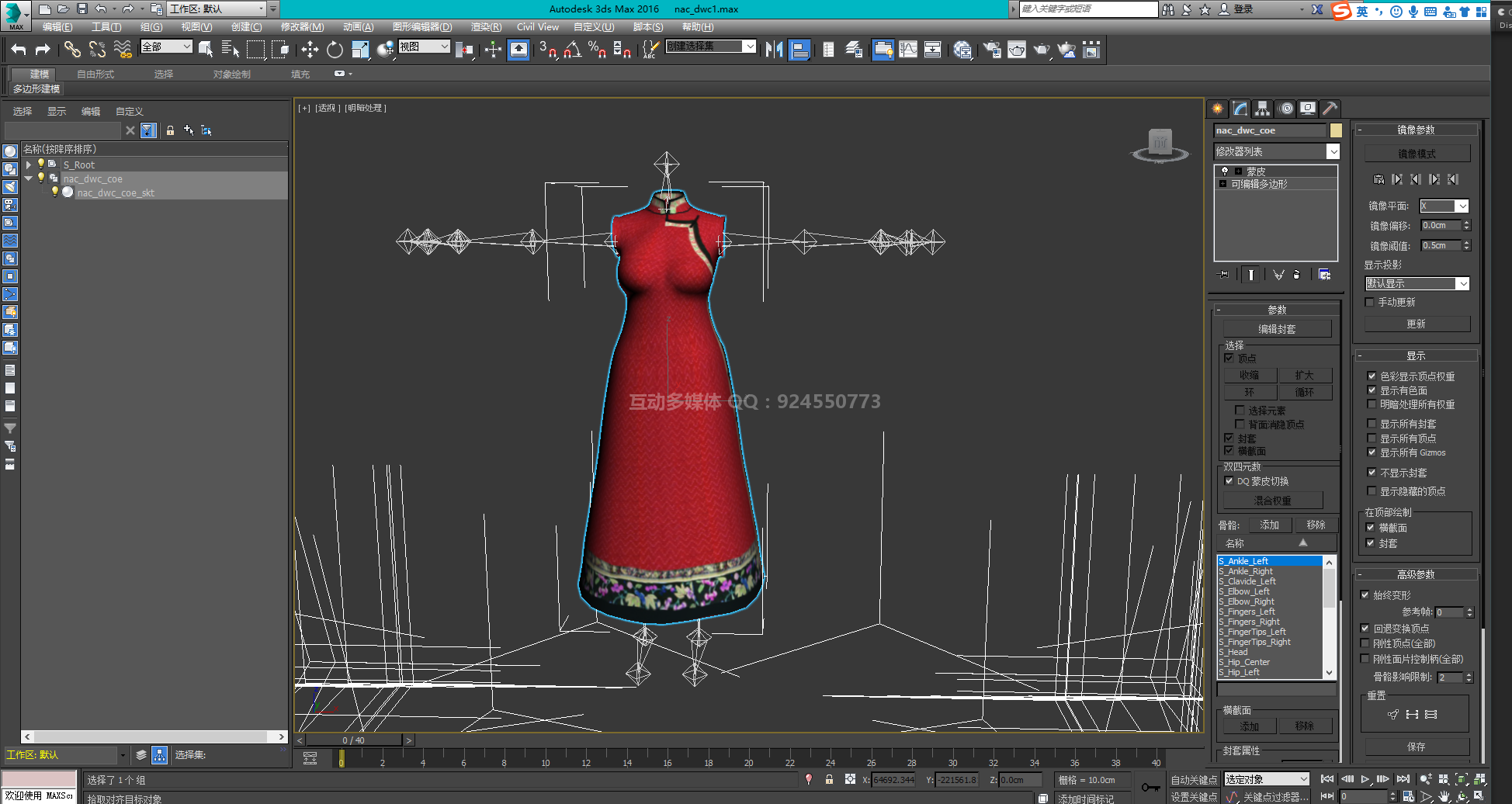Click the Undo arrow in main toolbar

[x=19, y=50]
